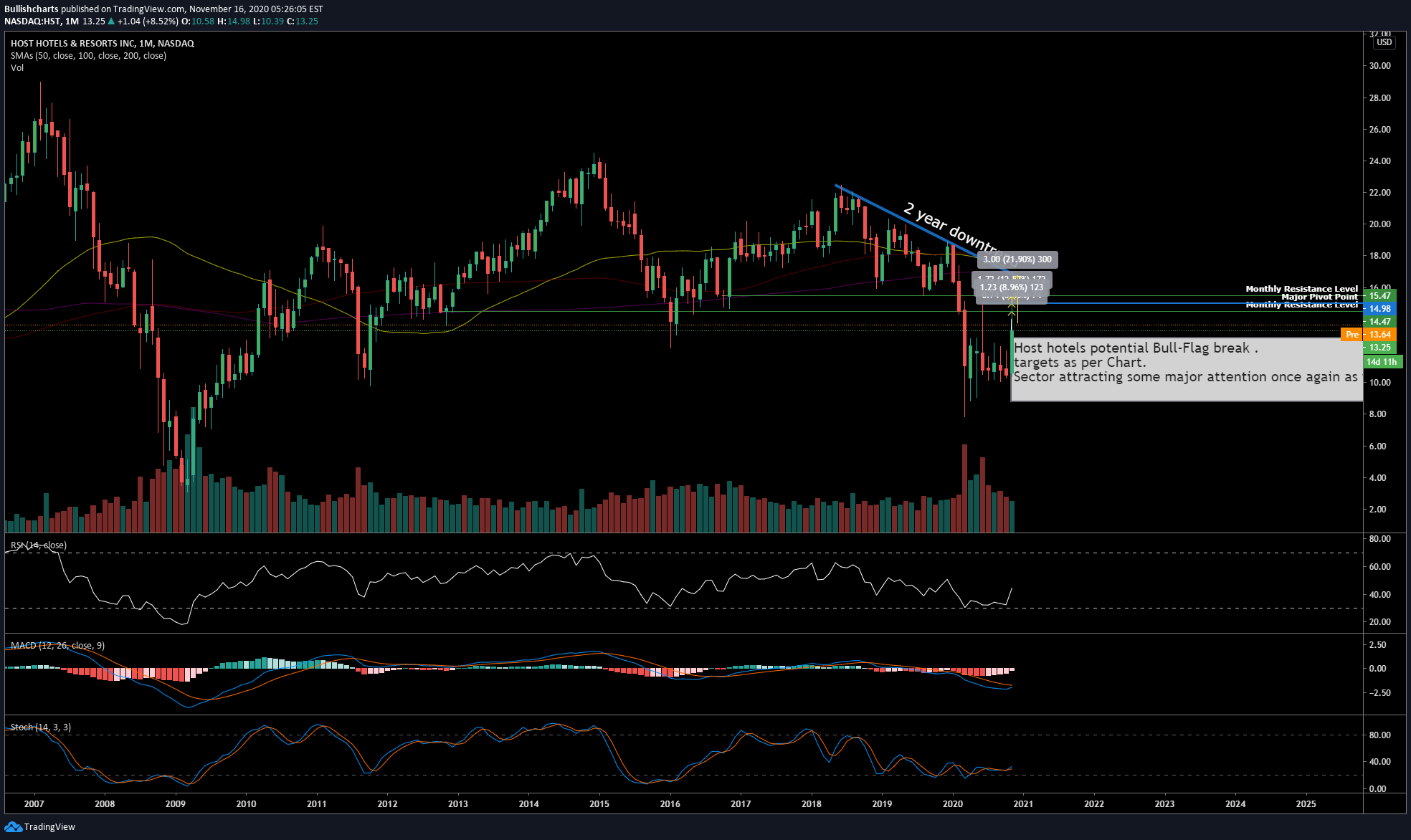Open the USD currency selector
Image resolution: width=1411 pixels, height=840 pixels.
pos(1384,42)
